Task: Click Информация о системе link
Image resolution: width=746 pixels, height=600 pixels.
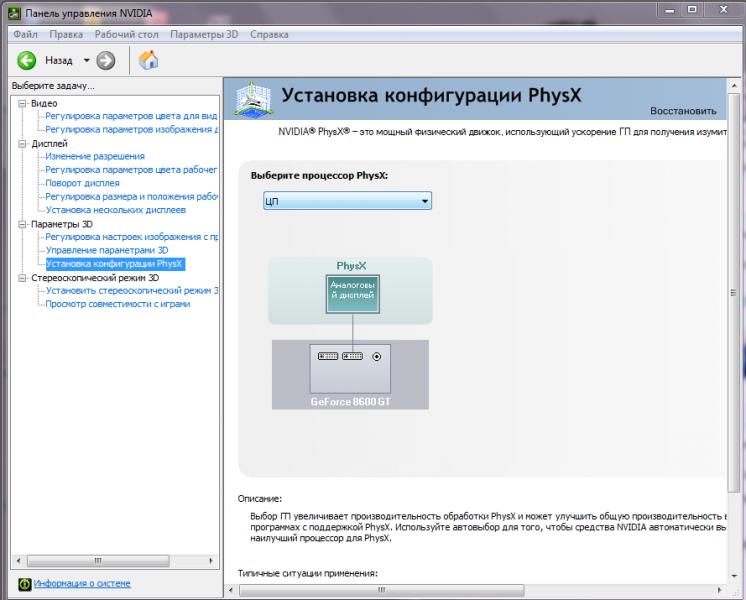Action: tap(82, 583)
